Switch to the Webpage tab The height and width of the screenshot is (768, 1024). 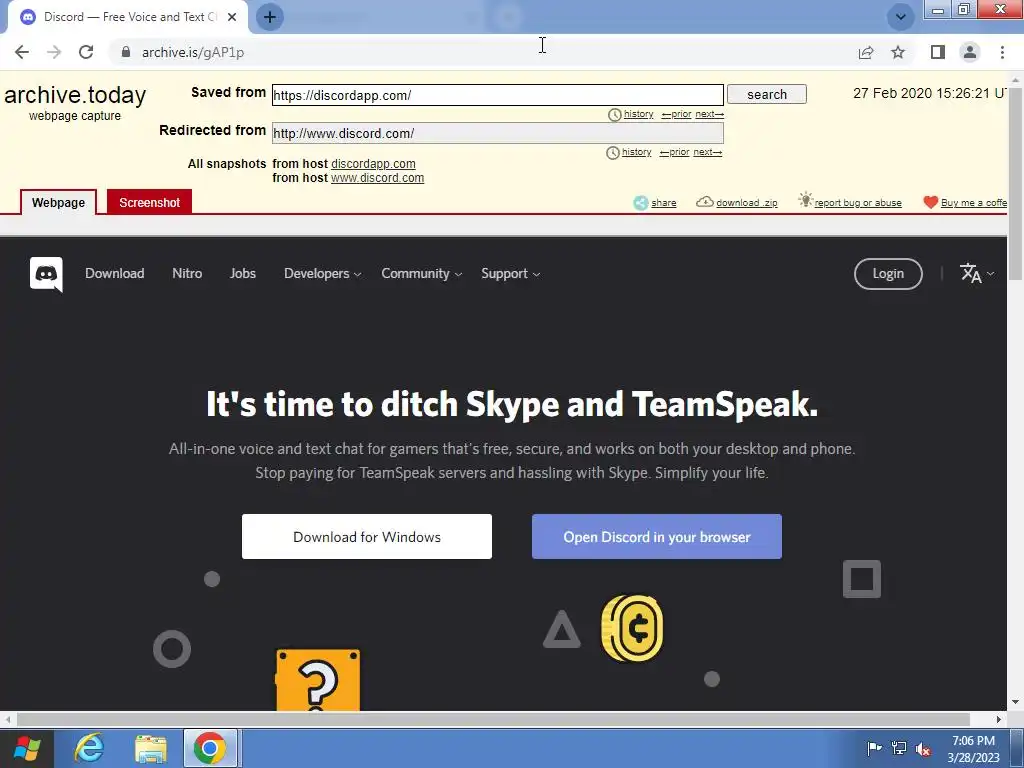58,202
